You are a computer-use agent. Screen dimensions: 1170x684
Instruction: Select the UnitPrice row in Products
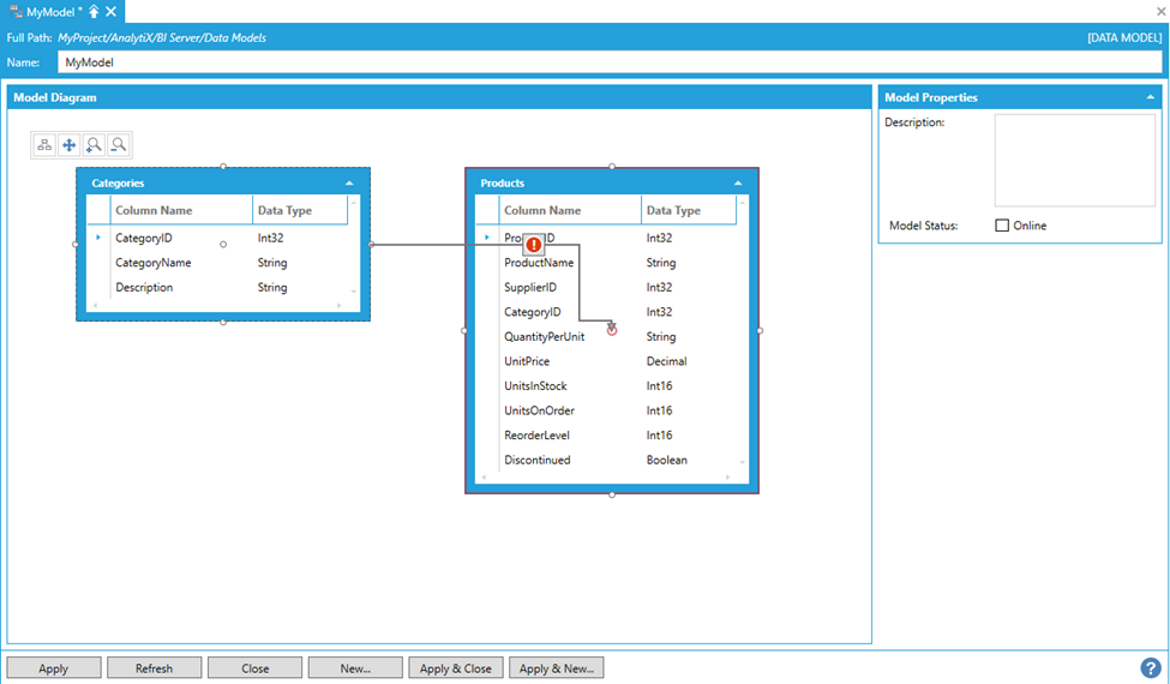click(527, 361)
